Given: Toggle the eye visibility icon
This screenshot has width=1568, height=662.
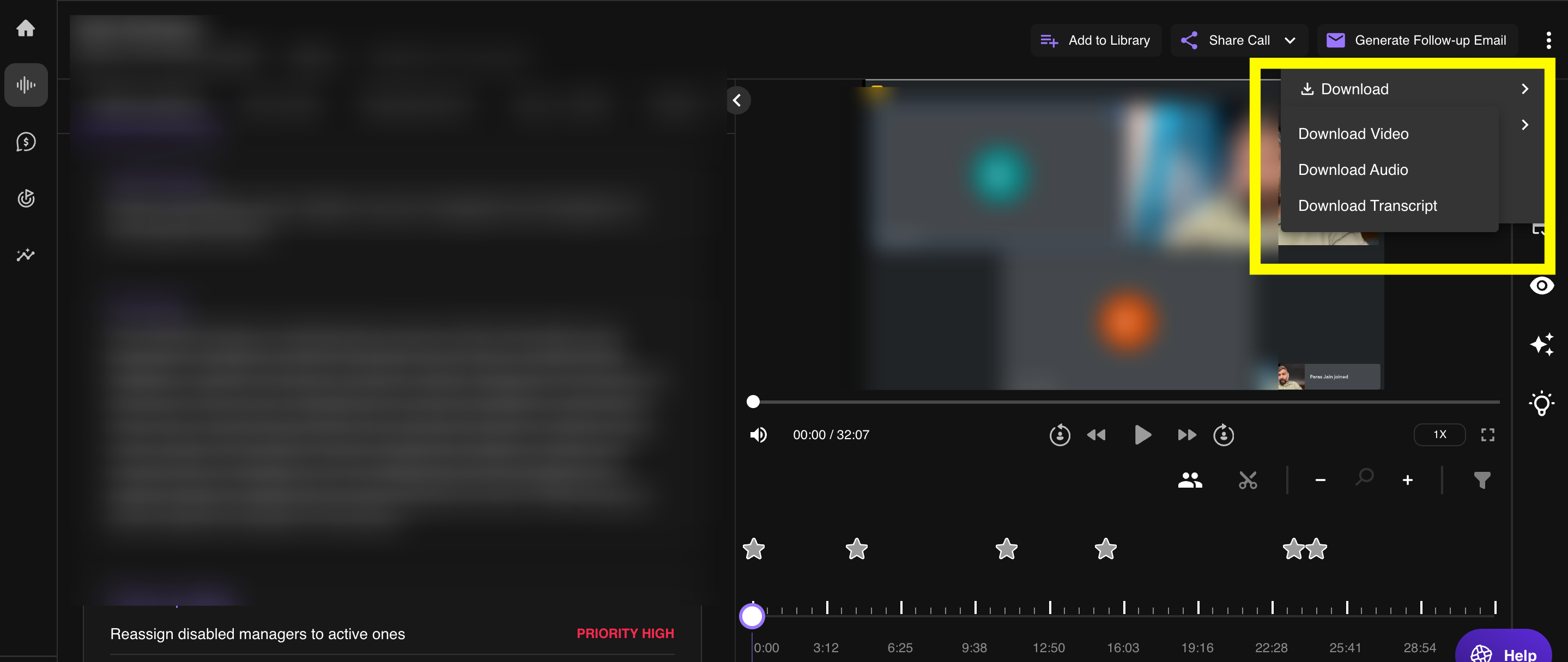Looking at the screenshot, I should [x=1541, y=286].
